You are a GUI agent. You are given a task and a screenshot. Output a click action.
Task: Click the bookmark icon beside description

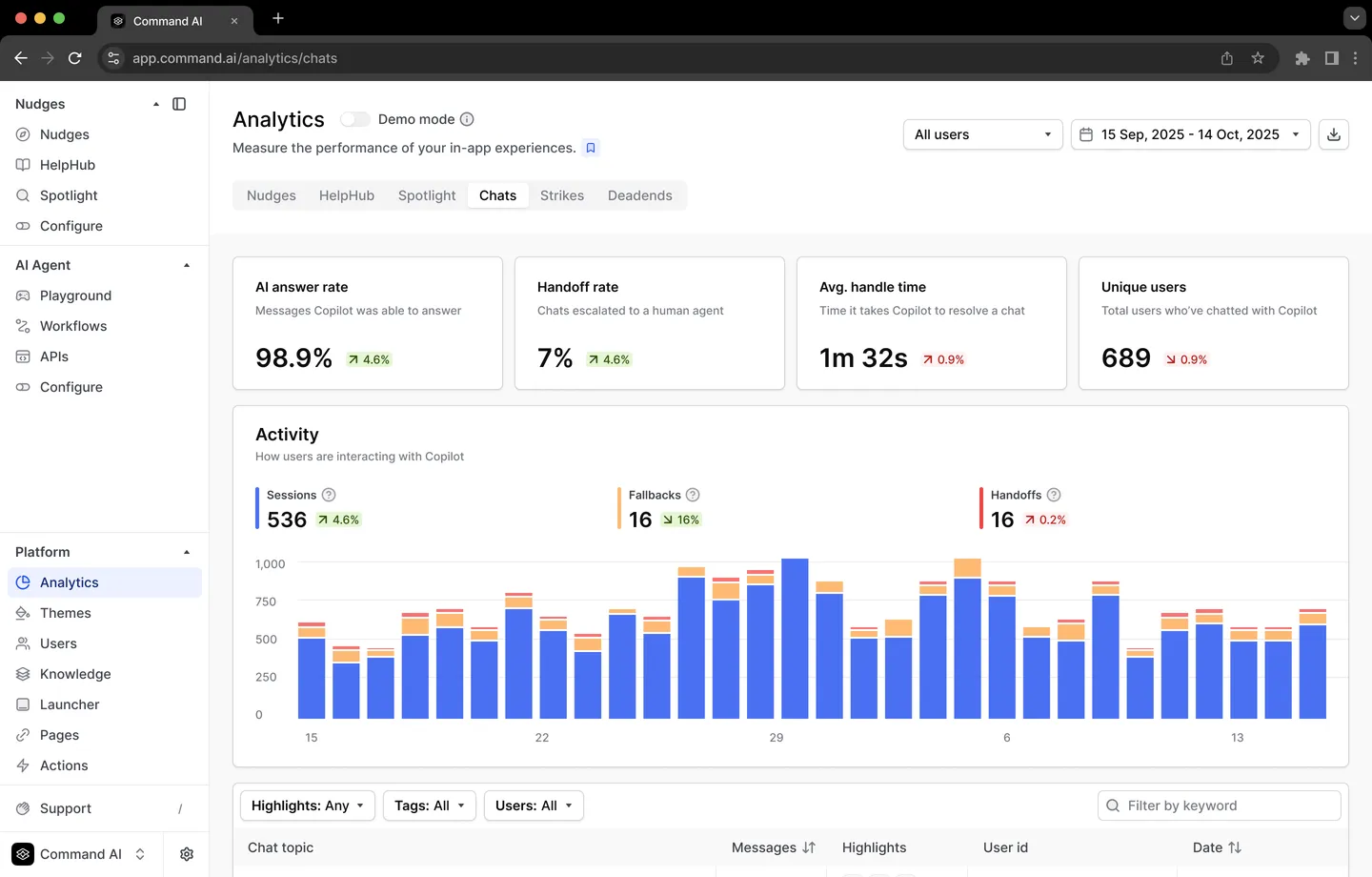(x=591, y=148)
